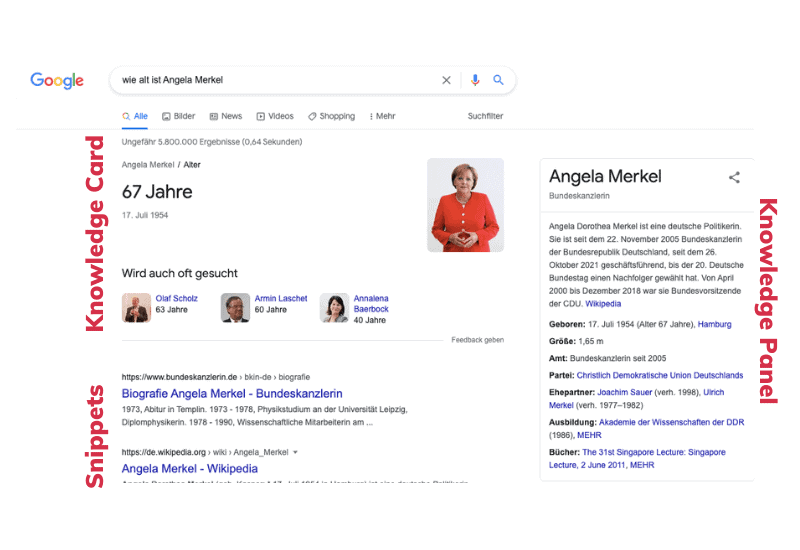Click the Google logo
The image size is (800, 550).
57,80
